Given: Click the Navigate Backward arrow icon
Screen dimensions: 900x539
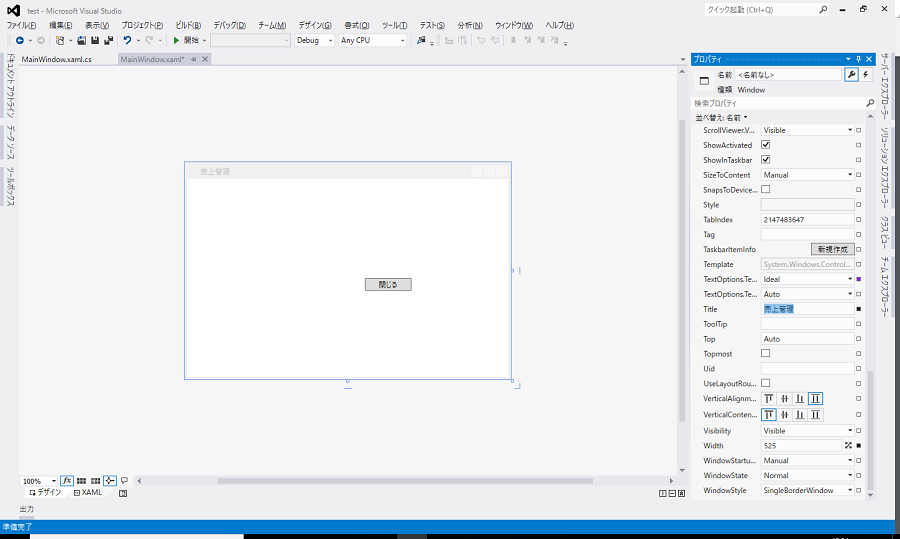Looking at the screenshot, I should point(20,40).
